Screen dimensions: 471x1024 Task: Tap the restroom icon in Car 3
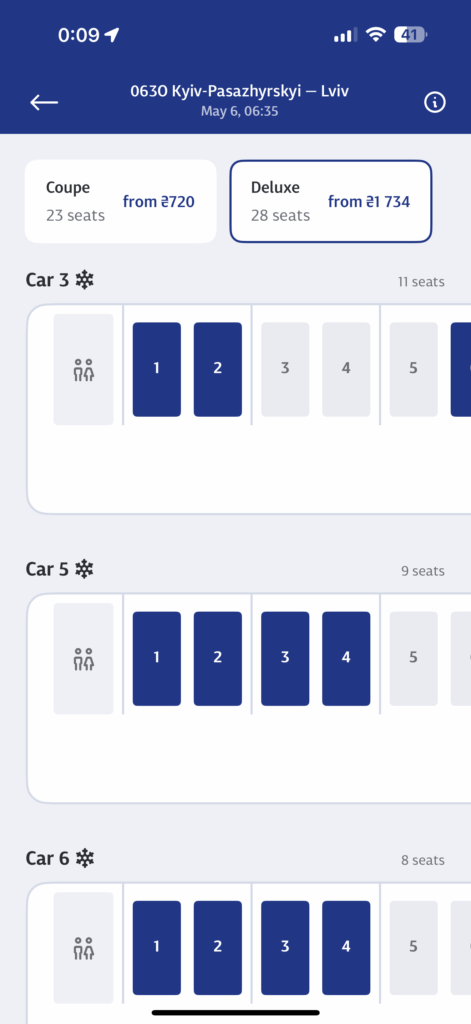click(x=84, y=370)
